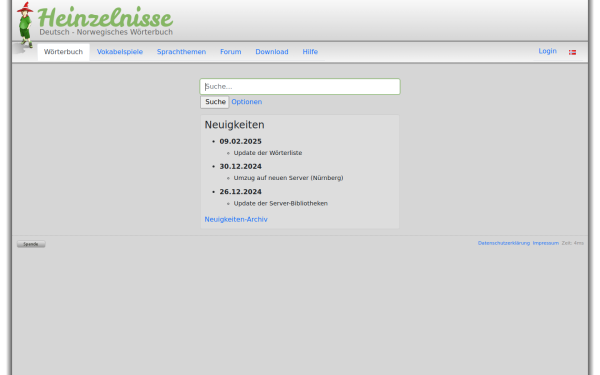Go to the Sprachthemen tab
This screenshot has height=375, width=600.
tap(181, 52)
